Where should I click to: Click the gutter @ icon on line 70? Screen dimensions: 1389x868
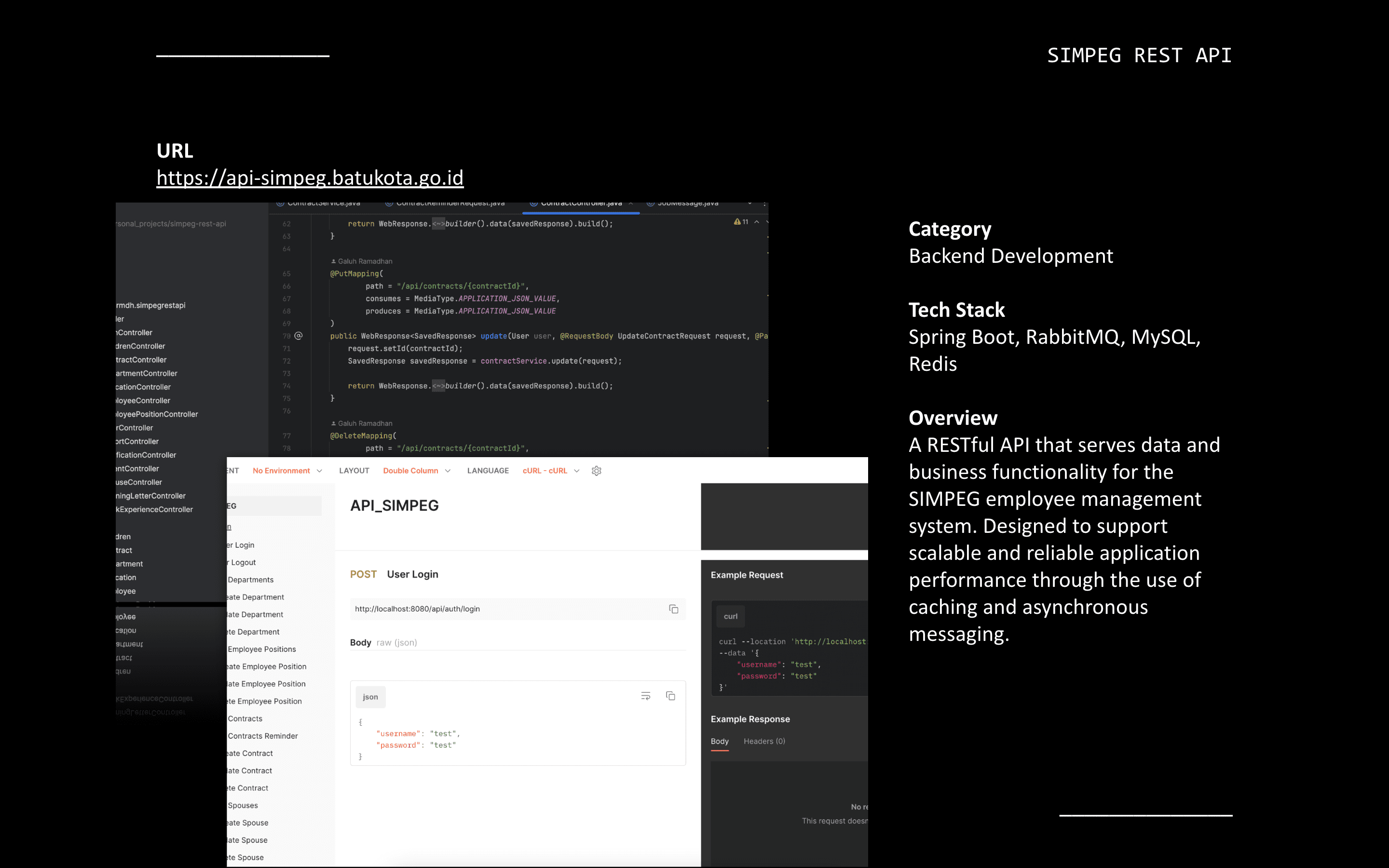click(x=299, y=336)
